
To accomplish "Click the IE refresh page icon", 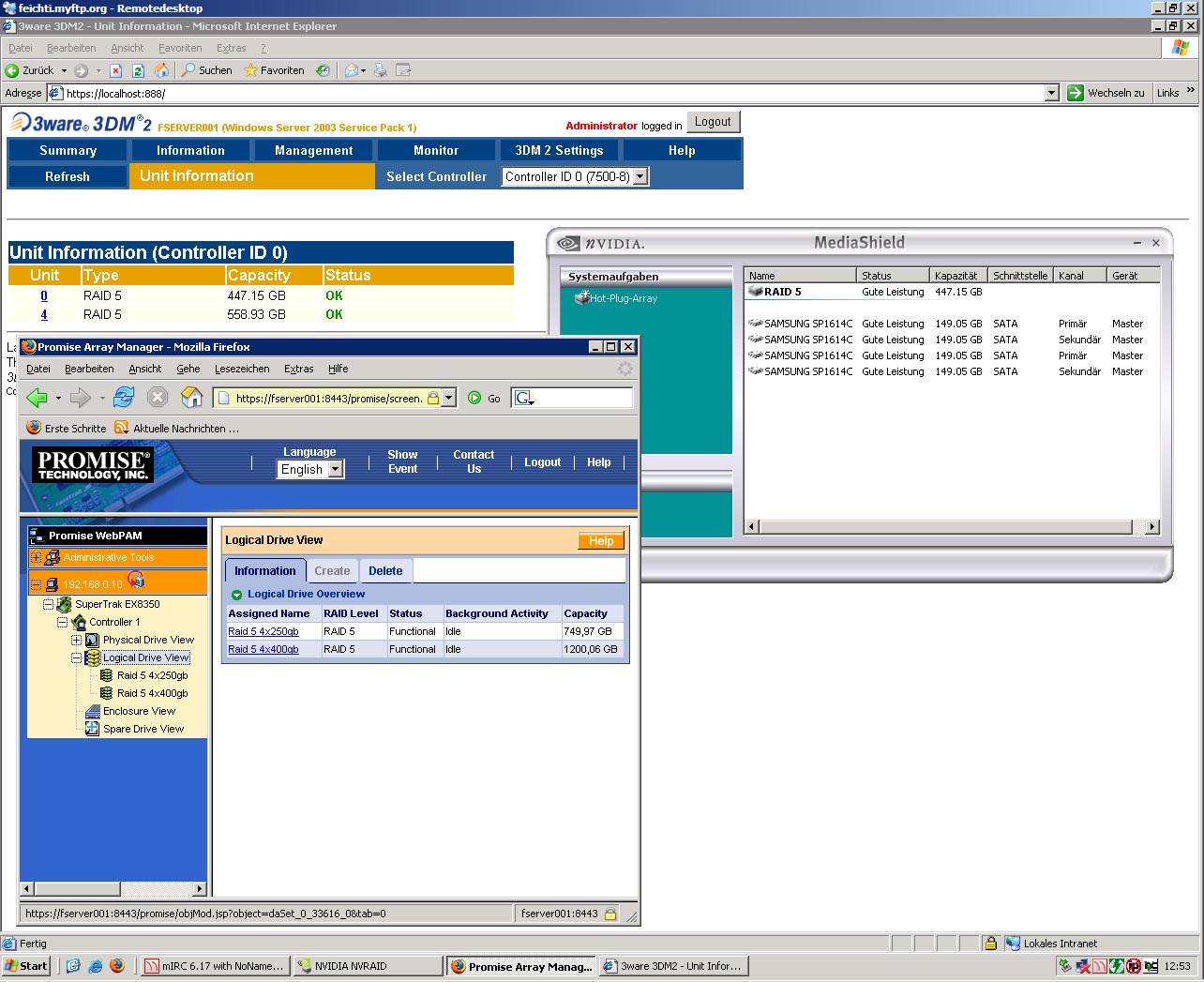I will pyautogui.click(x=138, y=70).
